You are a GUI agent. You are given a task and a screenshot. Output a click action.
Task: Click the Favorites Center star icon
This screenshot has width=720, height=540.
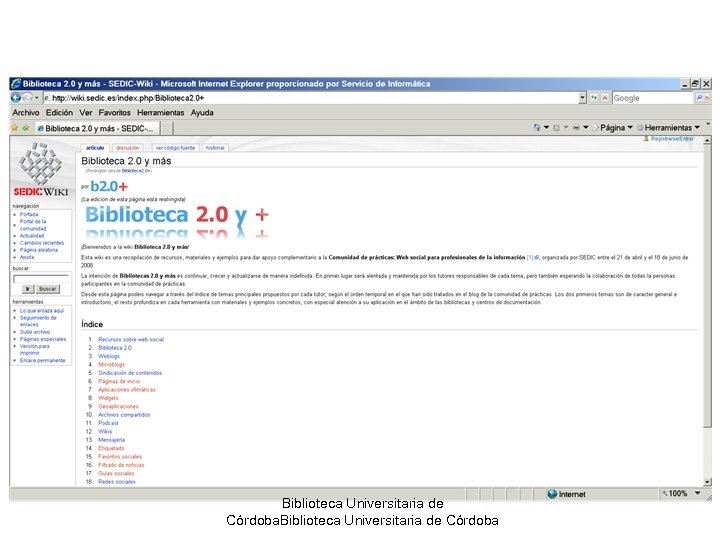pos(15,128)
